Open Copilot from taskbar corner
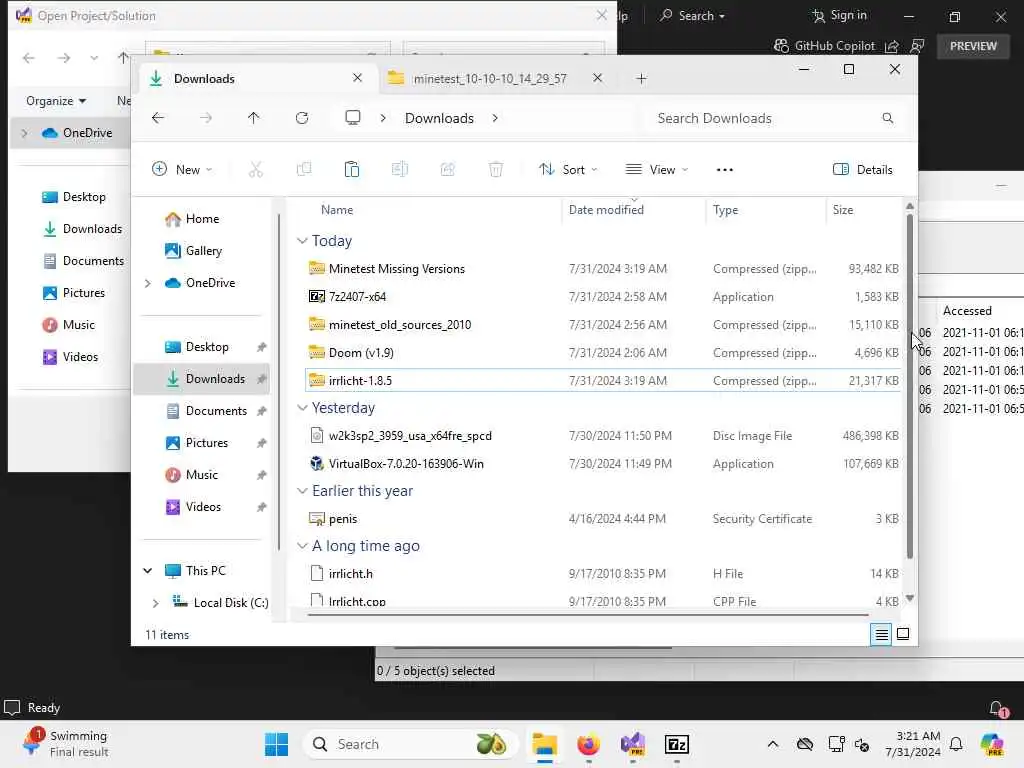Image resolution: width=1024 pixels, height=768 pixels. (x=992, y=744)
